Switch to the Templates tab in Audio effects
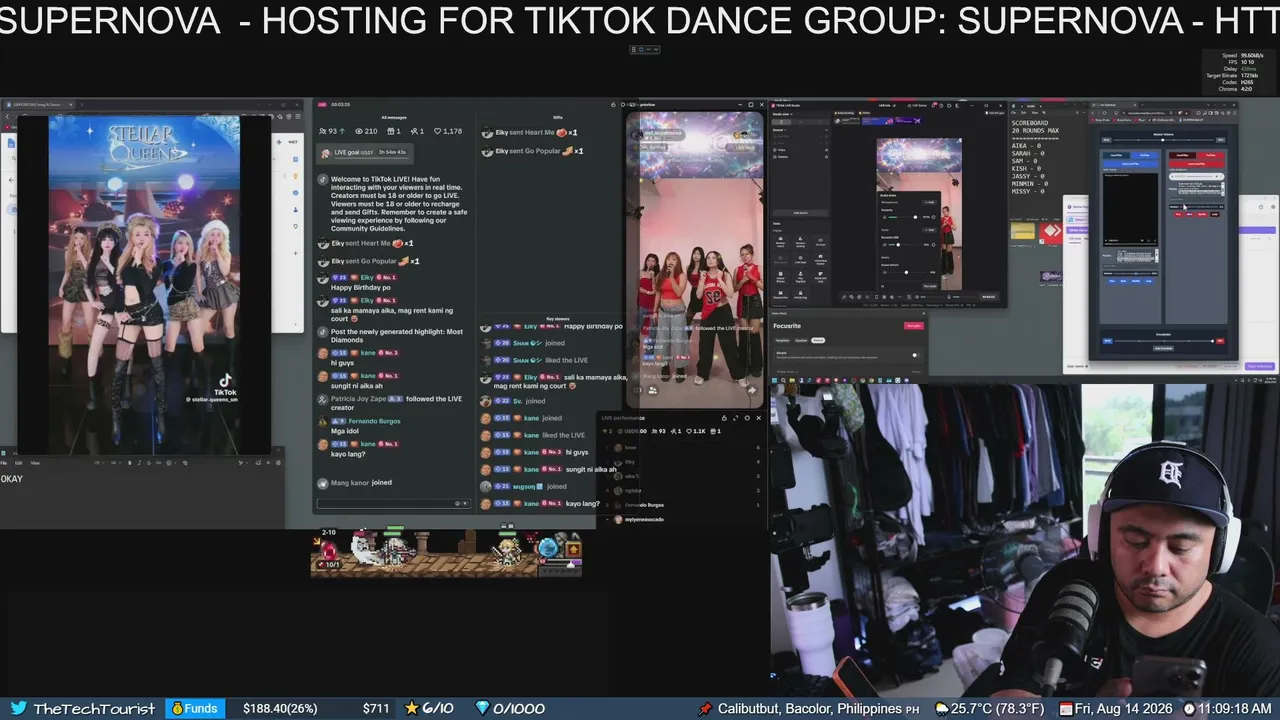Image resolution: width=1280 pixels, height=720 pixels. 783,340
